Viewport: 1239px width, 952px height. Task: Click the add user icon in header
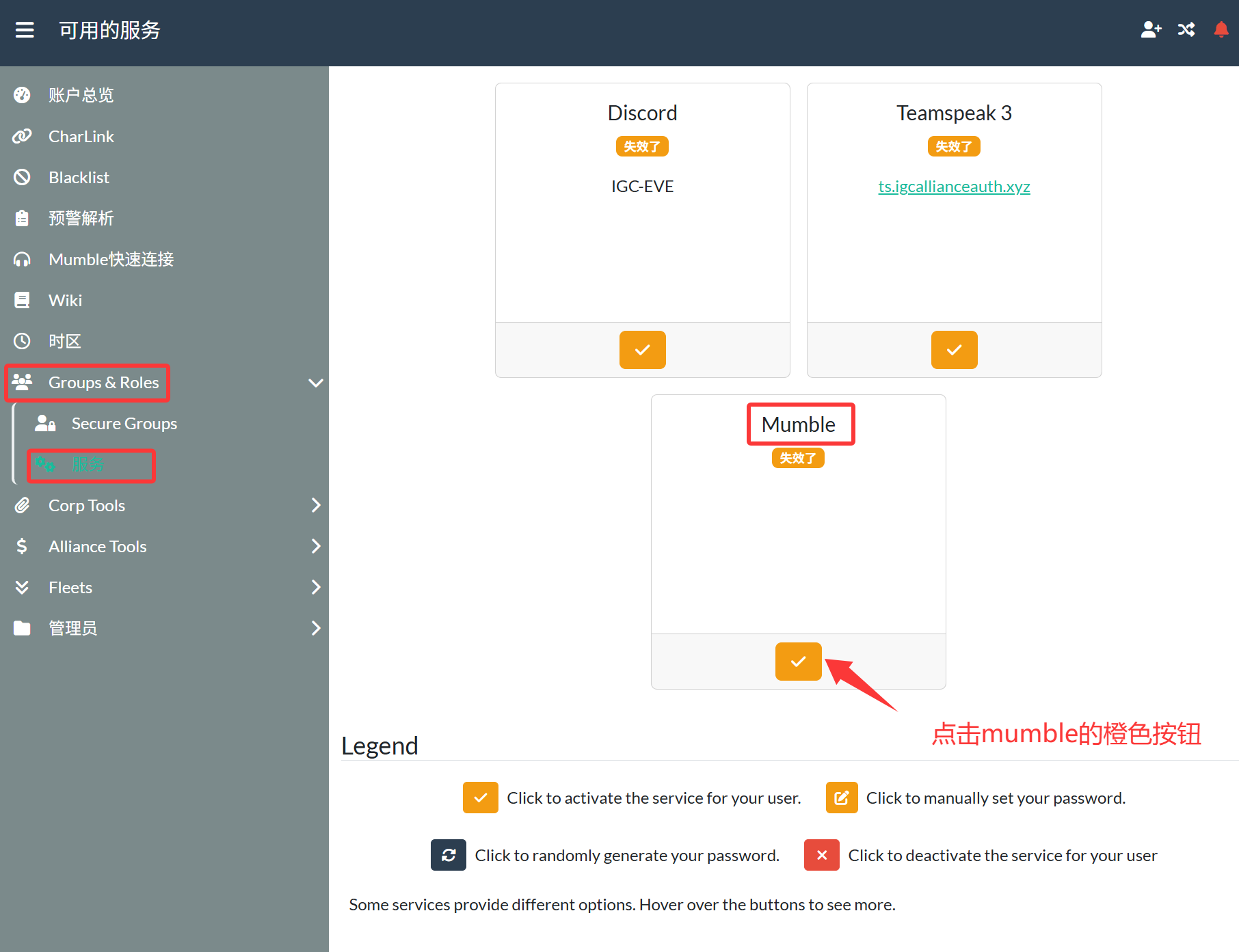[x=1151, y=29]
